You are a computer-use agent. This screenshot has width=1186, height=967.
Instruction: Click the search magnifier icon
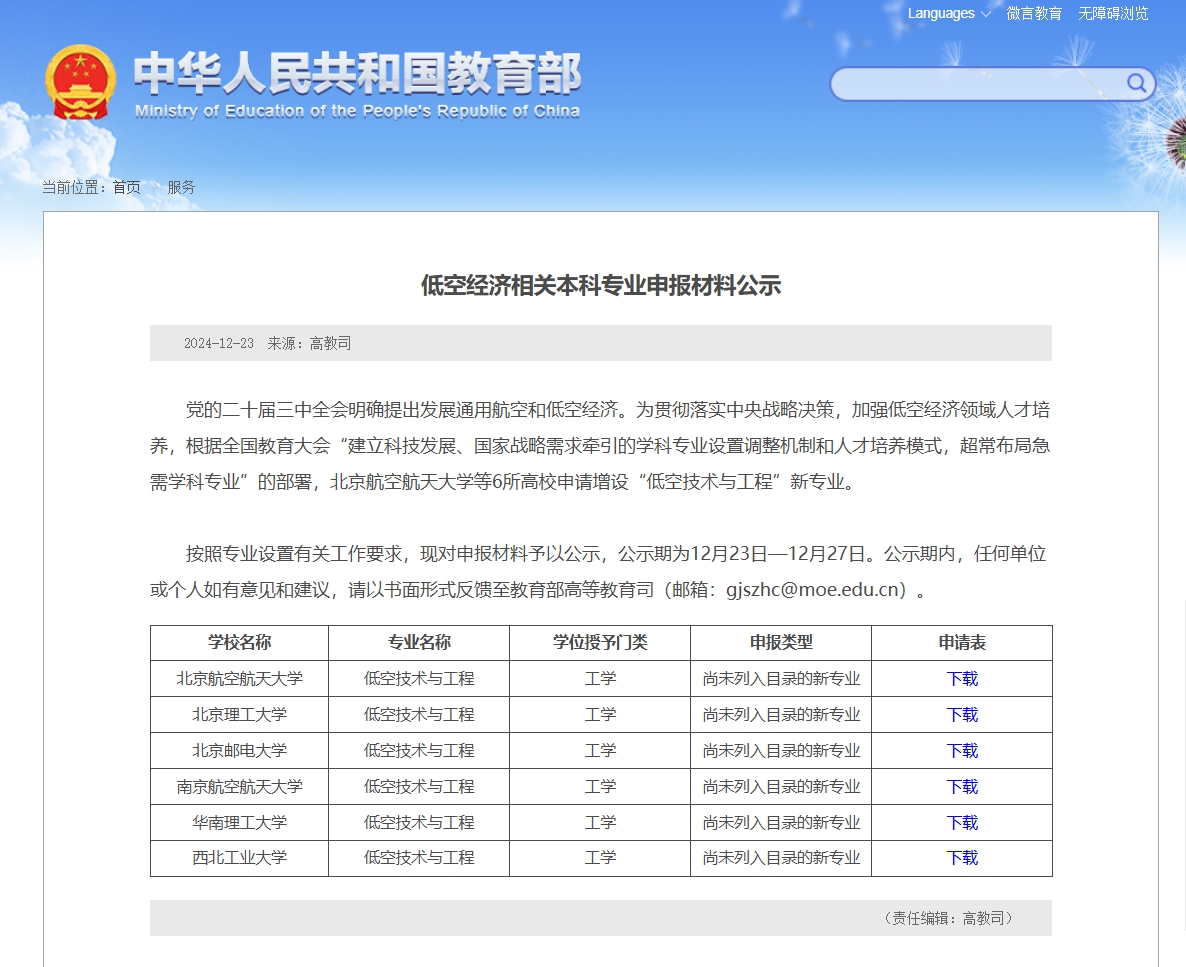(1136, 83)
